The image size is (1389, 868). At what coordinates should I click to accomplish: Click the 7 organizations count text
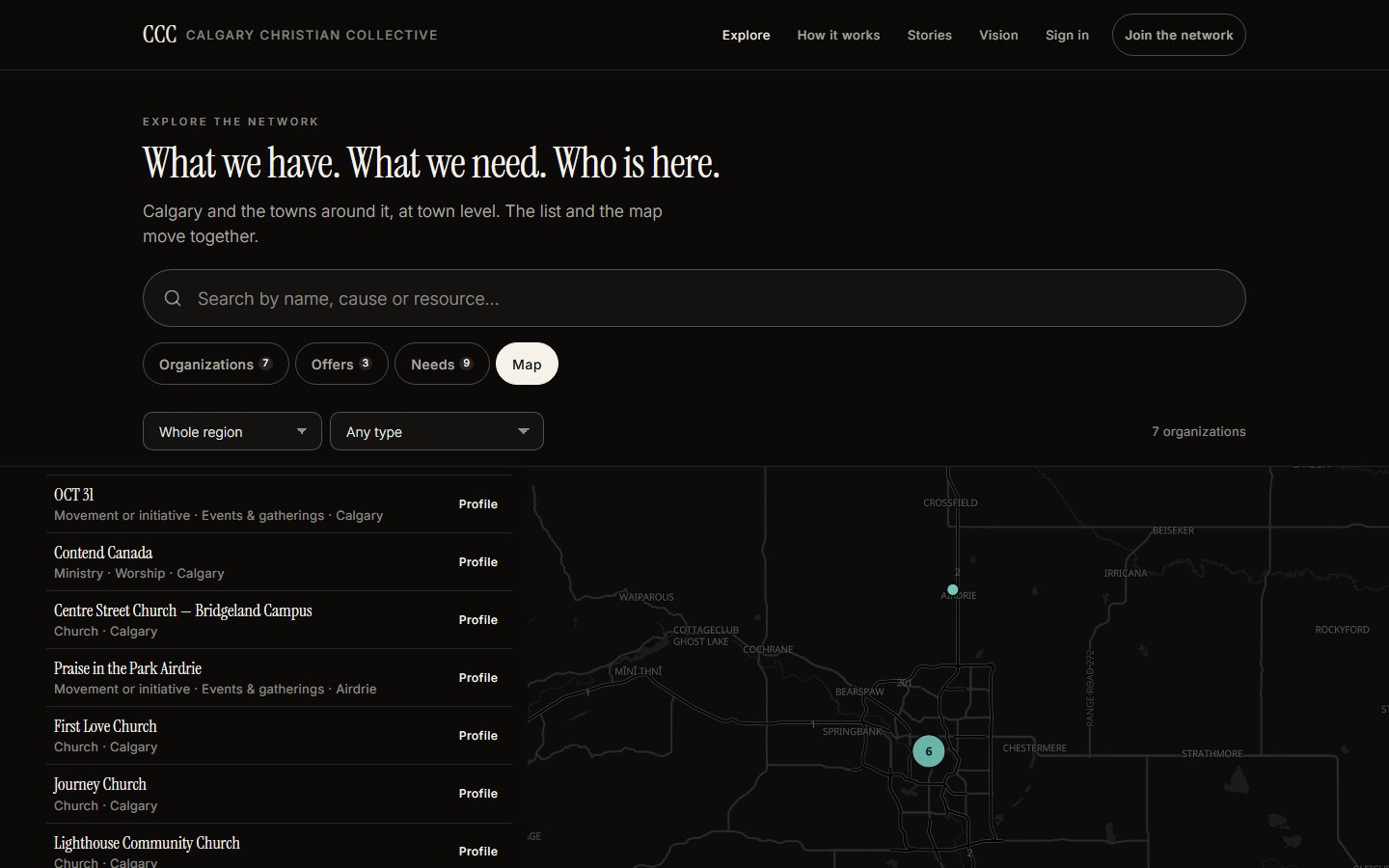tap(1198, 431)
